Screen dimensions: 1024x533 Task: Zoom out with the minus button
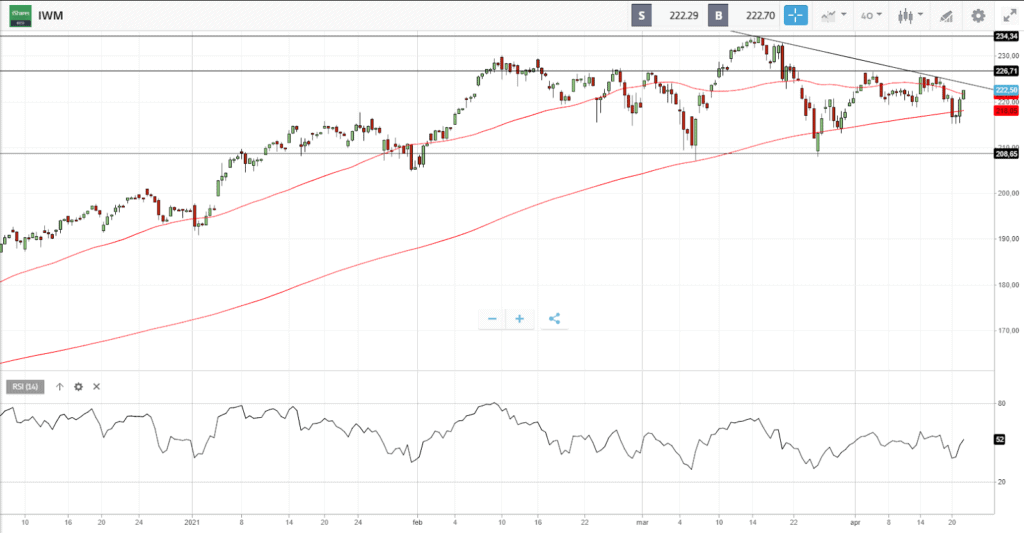pyautogui.click(x=492, y=319)
